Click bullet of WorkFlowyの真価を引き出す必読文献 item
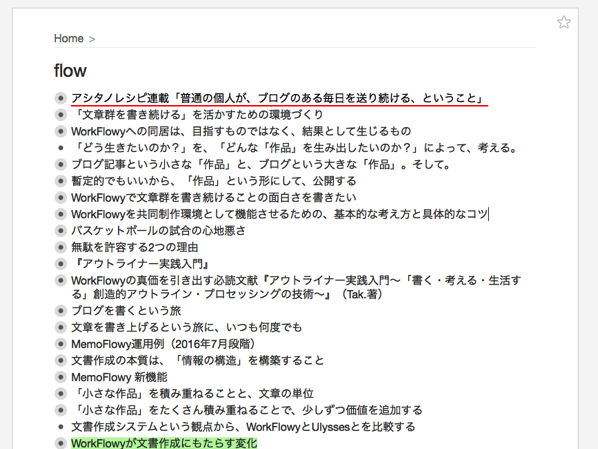598x449 pixels. 61,280
